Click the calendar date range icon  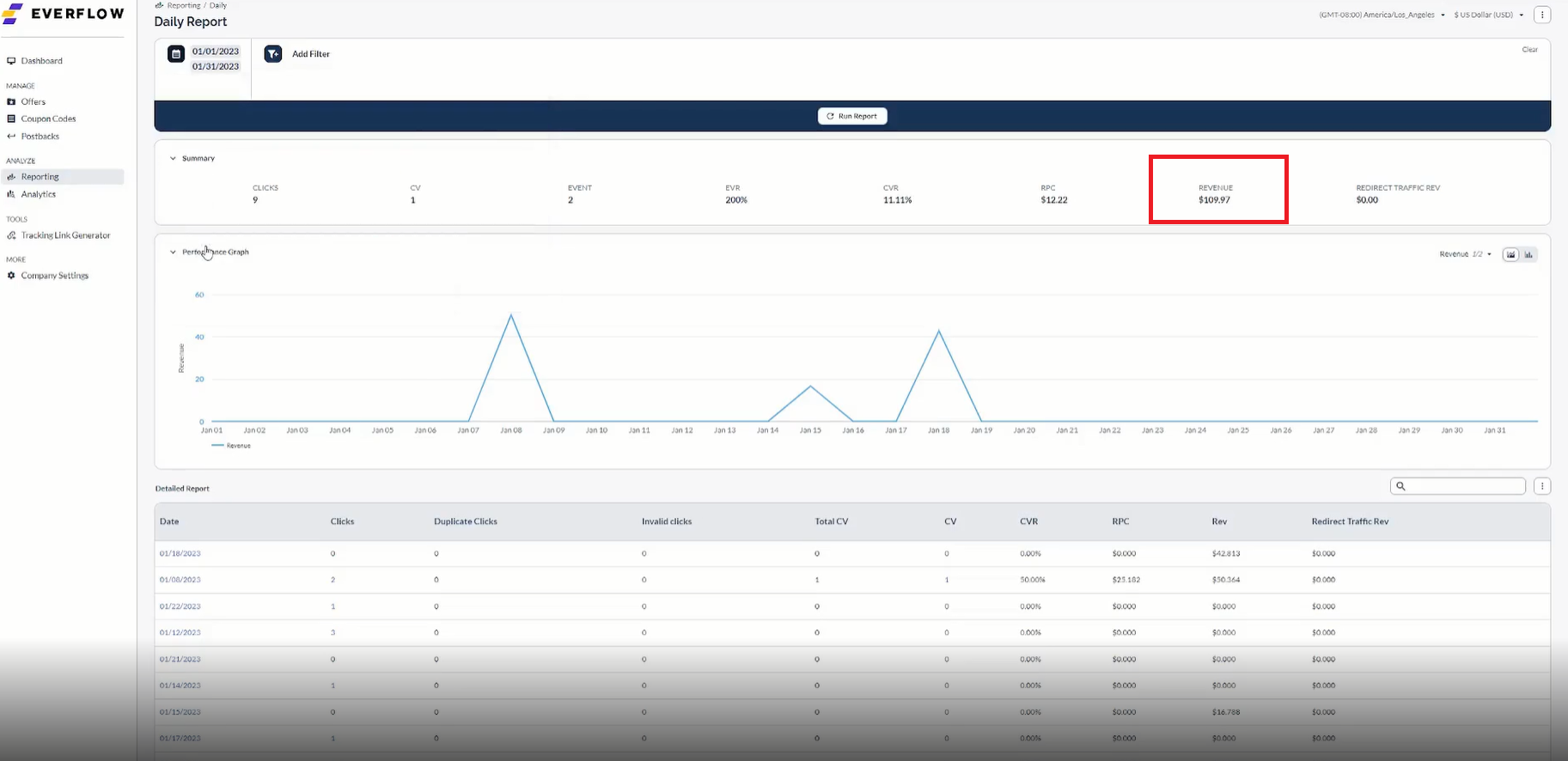tap(176, 54)
